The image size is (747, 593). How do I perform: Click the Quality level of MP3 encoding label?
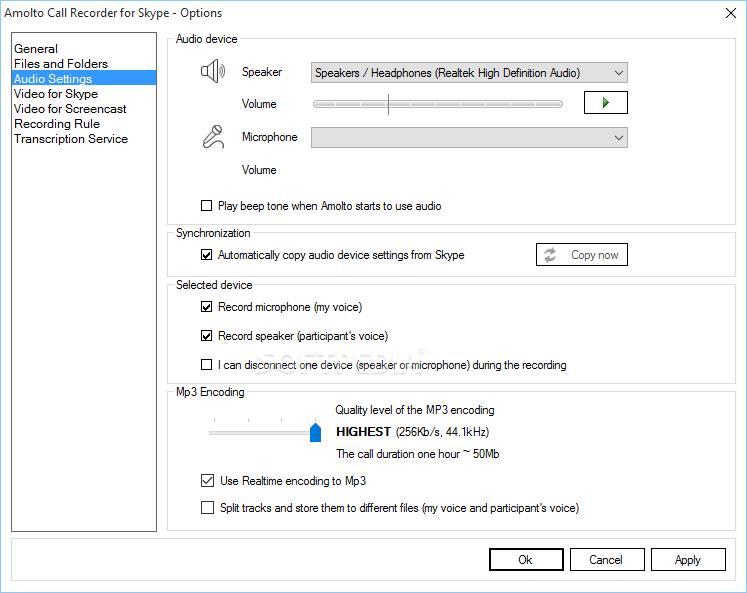414,410
